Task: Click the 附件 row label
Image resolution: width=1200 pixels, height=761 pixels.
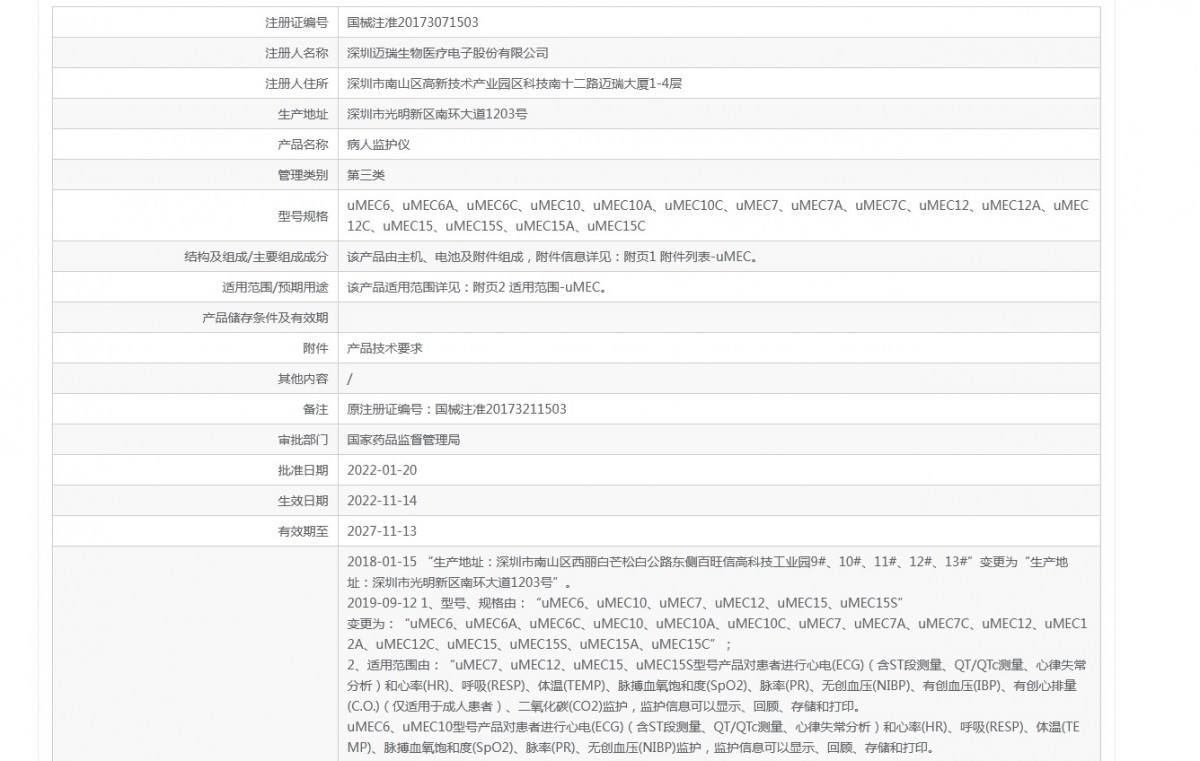Action: point(315,348)
